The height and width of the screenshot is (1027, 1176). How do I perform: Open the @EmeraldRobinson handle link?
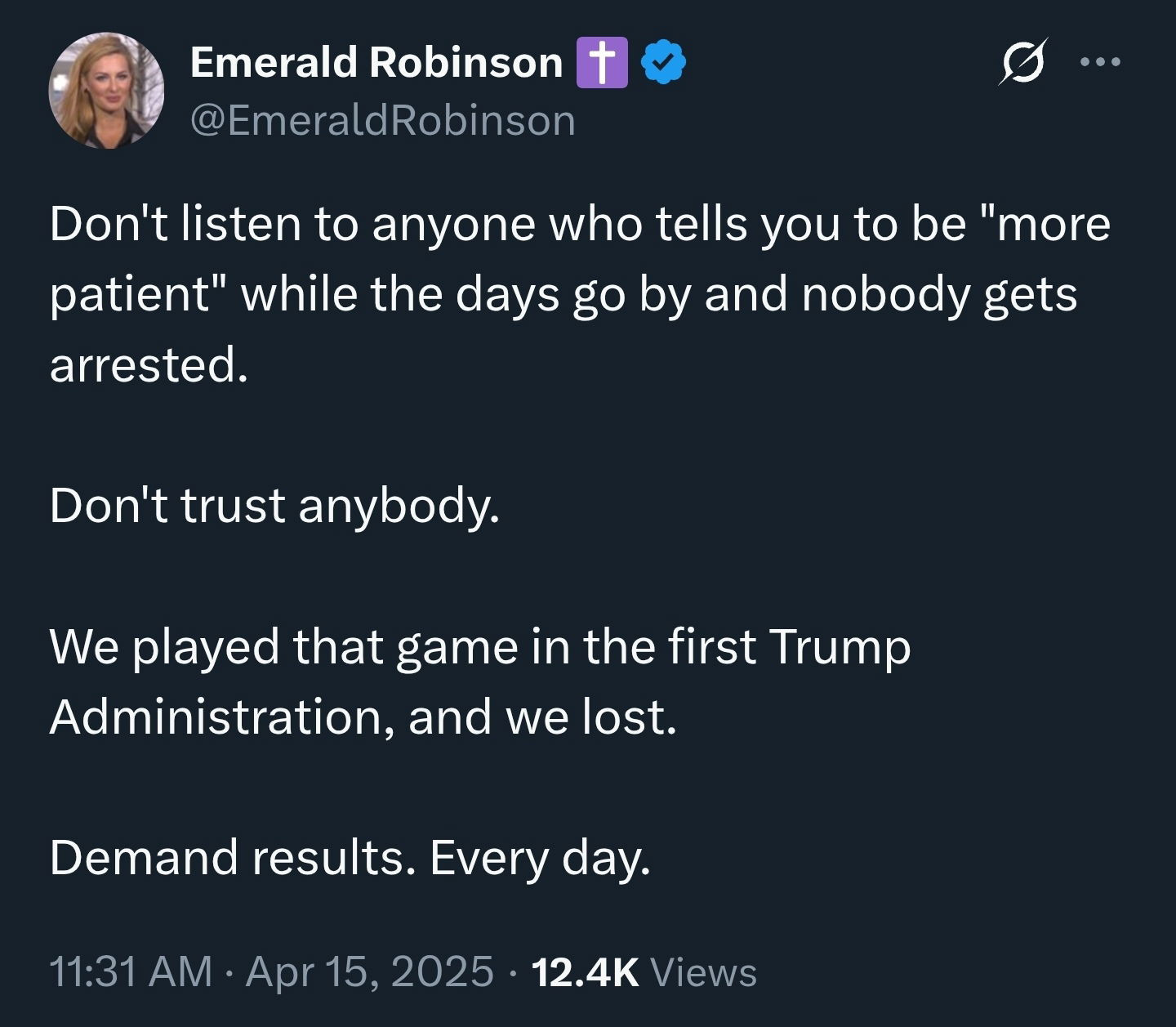[x=382, y=121]
